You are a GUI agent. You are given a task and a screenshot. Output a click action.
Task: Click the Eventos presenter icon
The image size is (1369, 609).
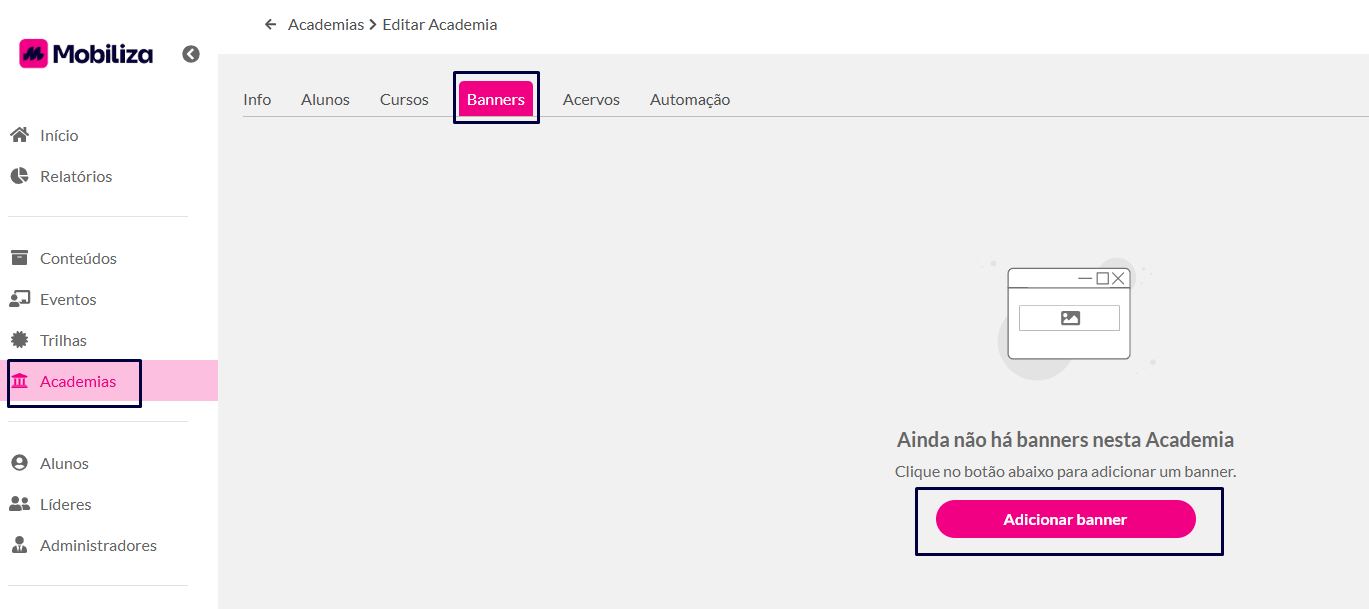click(19, 299)
